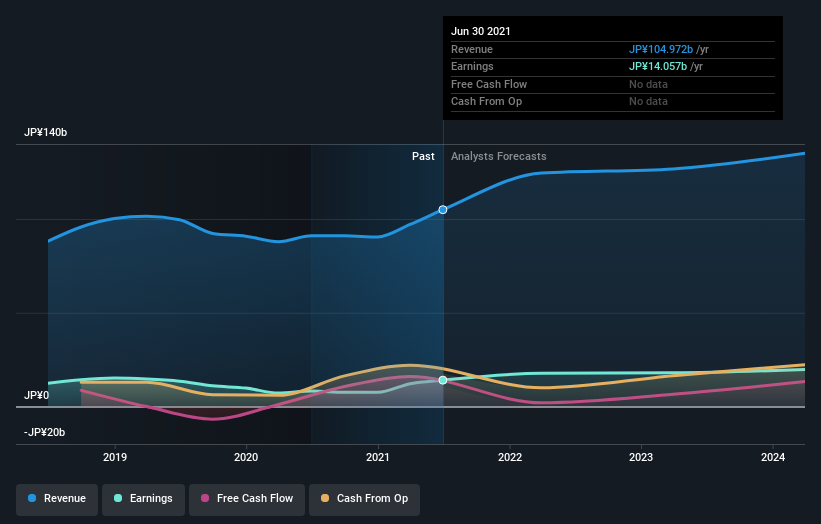Click the Past label
This screenshot has height=524, width=821.
coord(423,156)
